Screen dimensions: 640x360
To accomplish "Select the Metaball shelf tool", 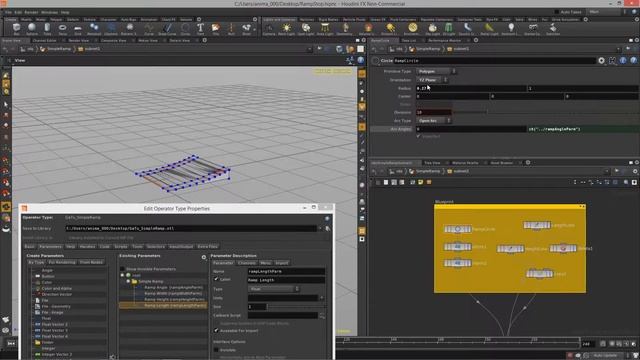I will 94,29.
